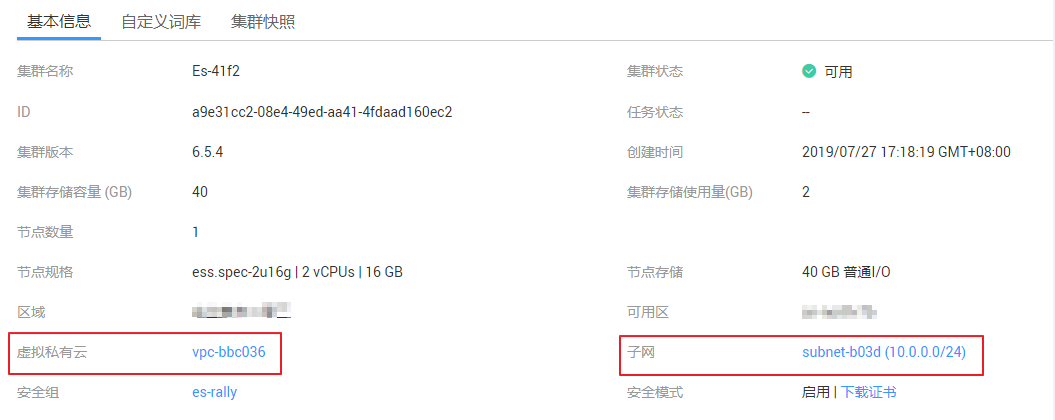Open the vpc-bbc036 virtual private cloud link
1055x420 pixels.
click(x=229, y=352)
